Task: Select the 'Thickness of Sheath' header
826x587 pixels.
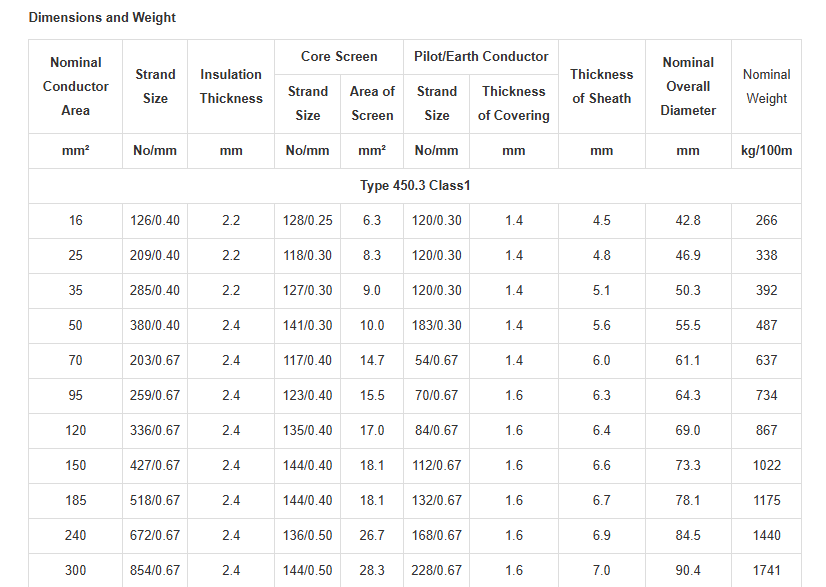Action: coord(602,86)
